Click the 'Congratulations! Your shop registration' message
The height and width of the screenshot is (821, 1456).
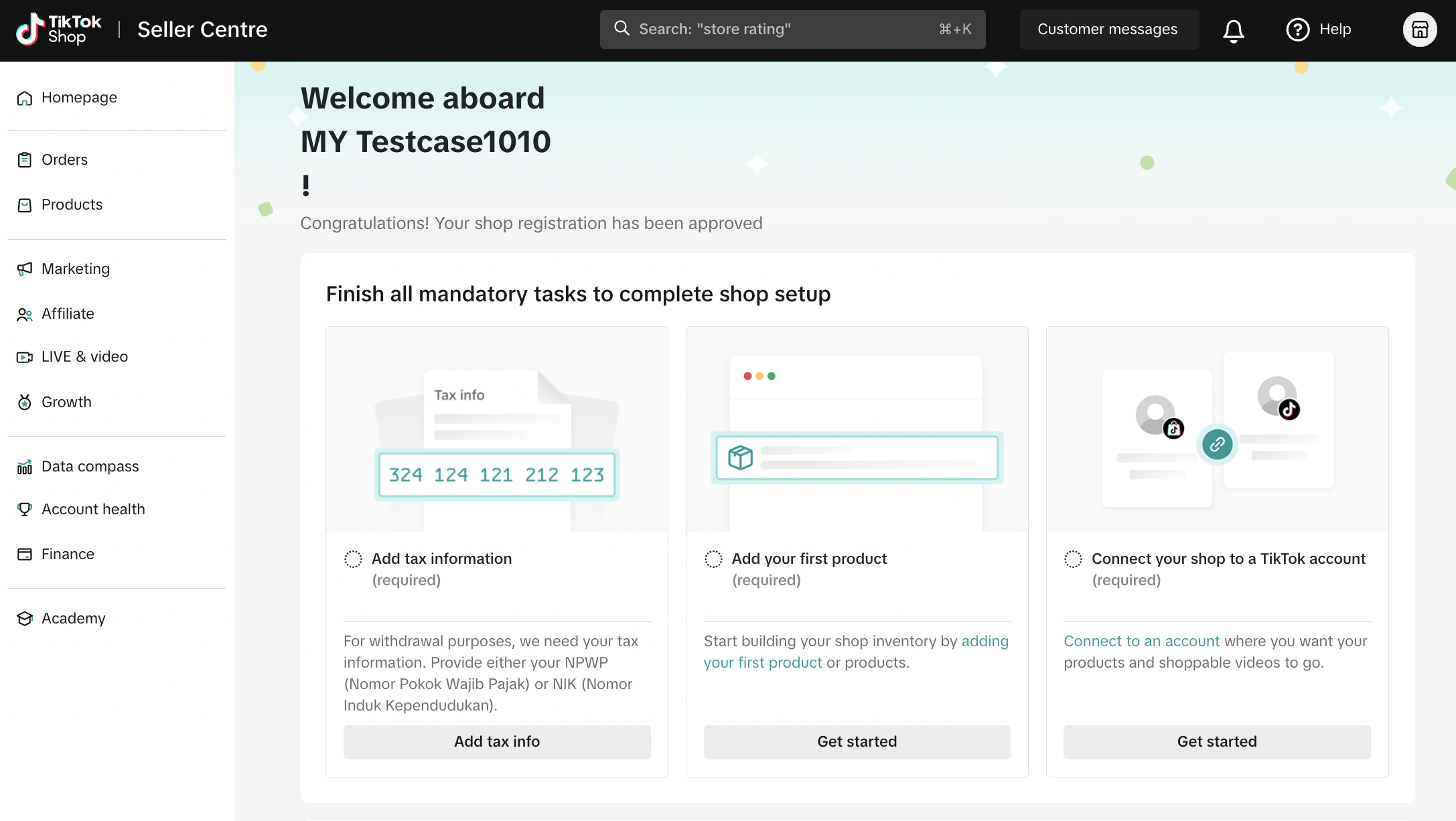click(x=531, y=224)
